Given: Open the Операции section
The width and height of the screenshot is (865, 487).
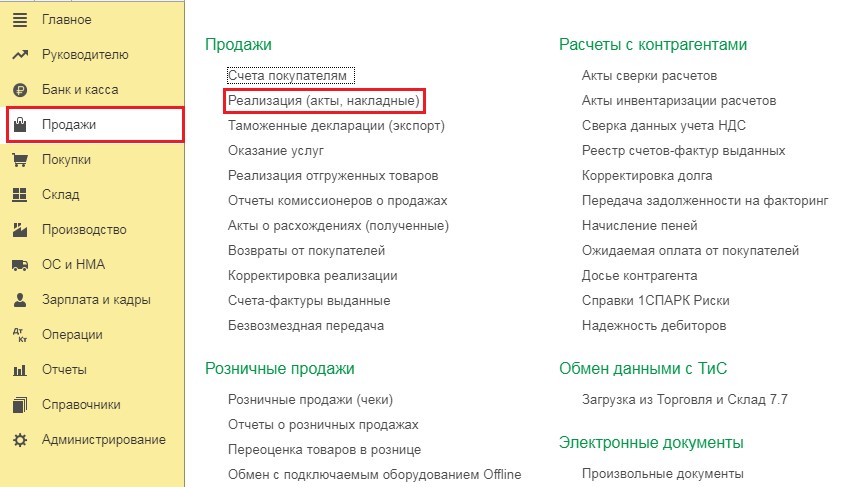Looking at the screenshot, I should (x=72, y=335).
